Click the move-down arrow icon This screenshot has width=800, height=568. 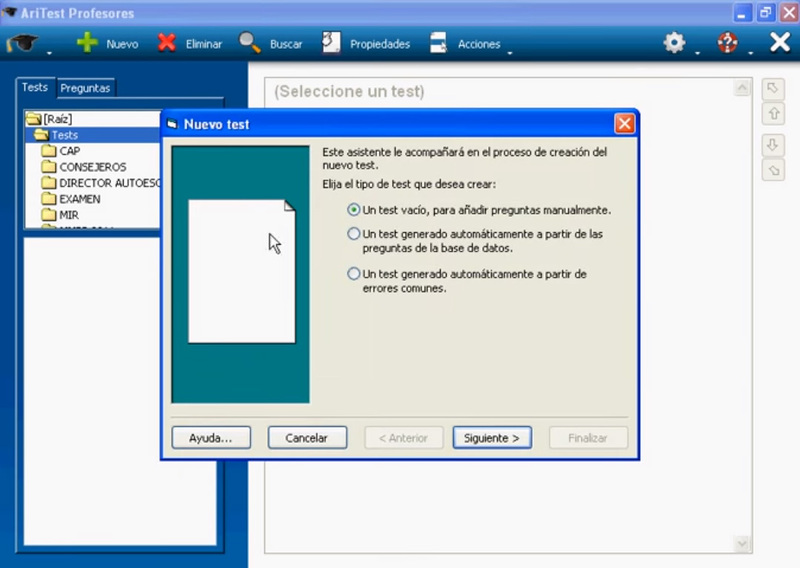[x=773, y=145]
